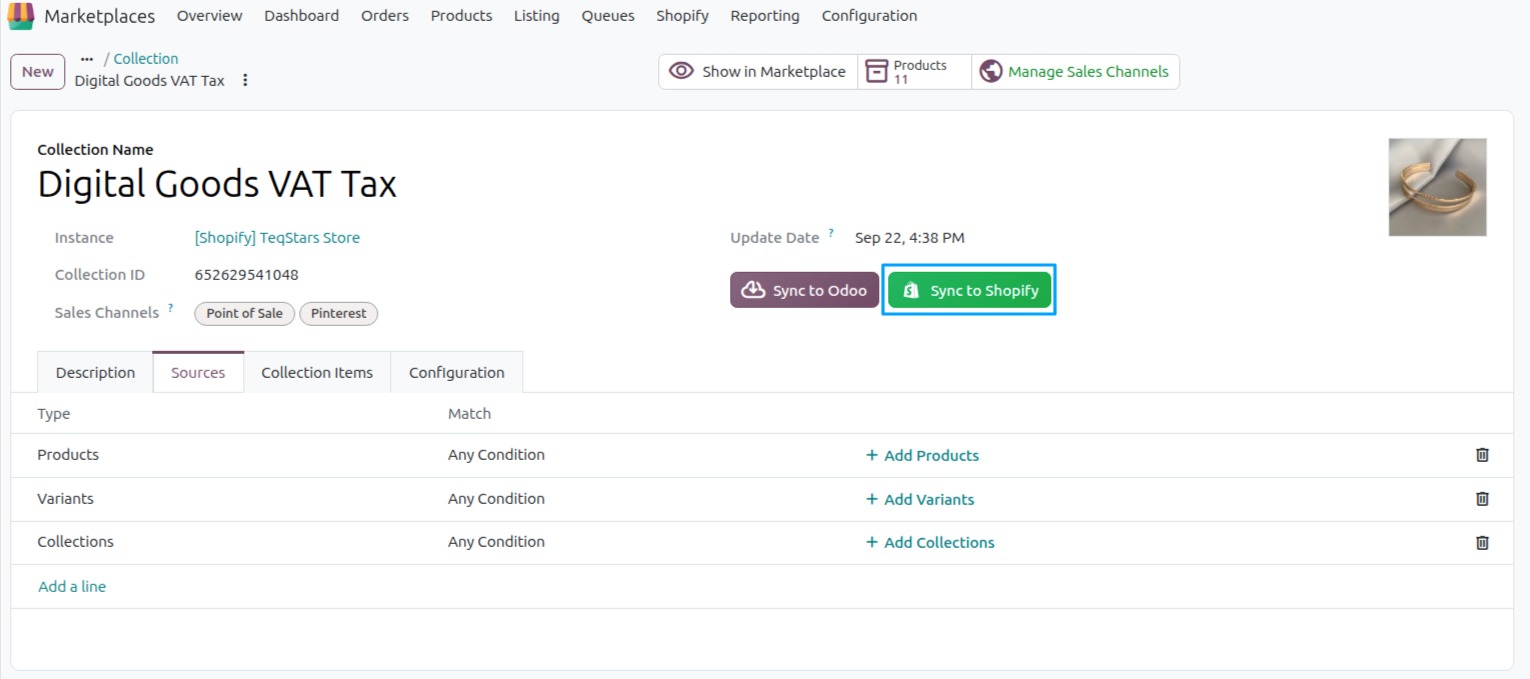Click the Digital Goods VAT Tax breadcrumb title
Viewport: 1530px width, 679px height.
pyautogui.click(x=150, y=80)
